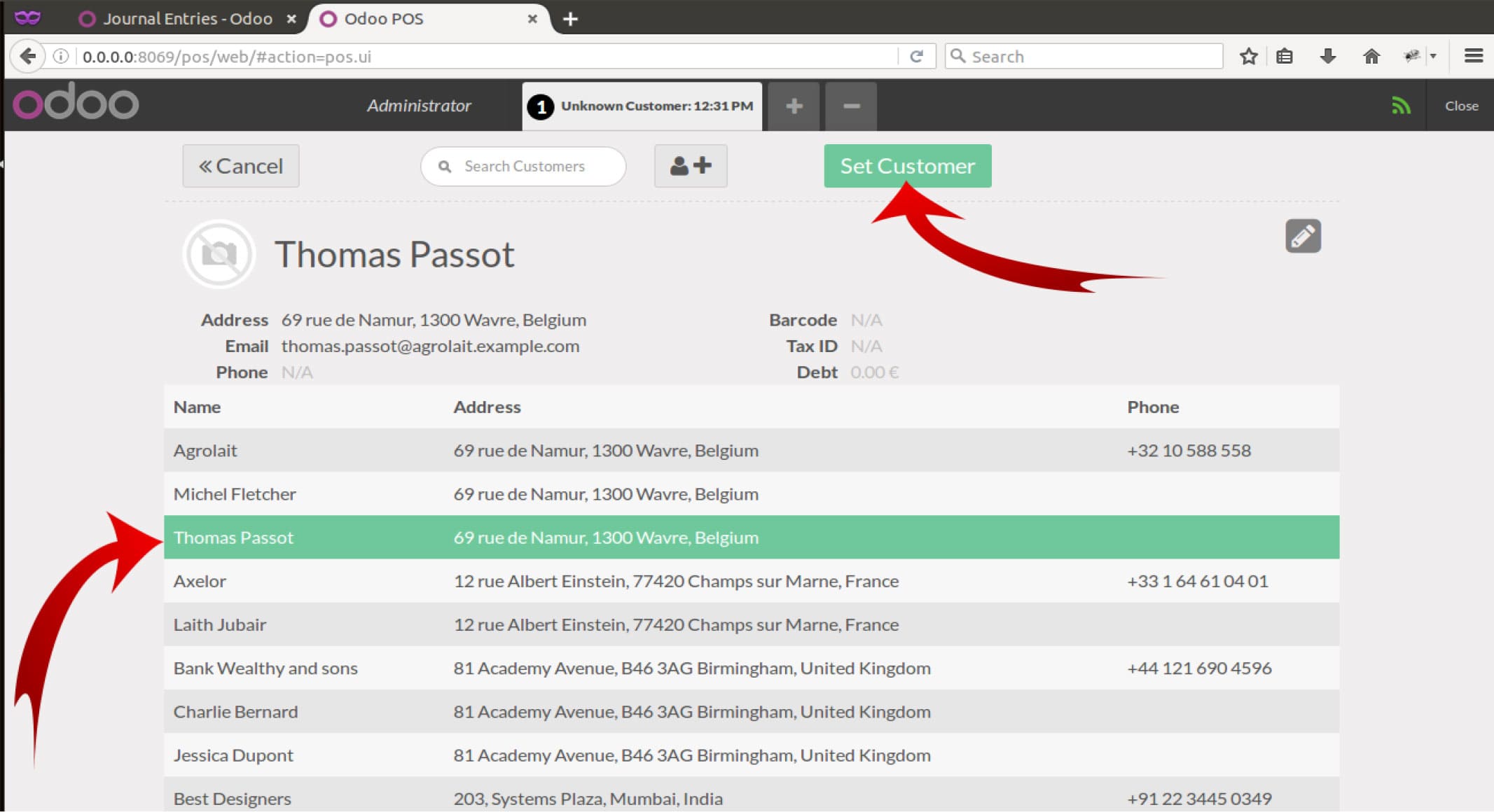Viewport: 1494px width, 812px height.
Task: Reload the page with refresh icon
Action: (916, 56)
